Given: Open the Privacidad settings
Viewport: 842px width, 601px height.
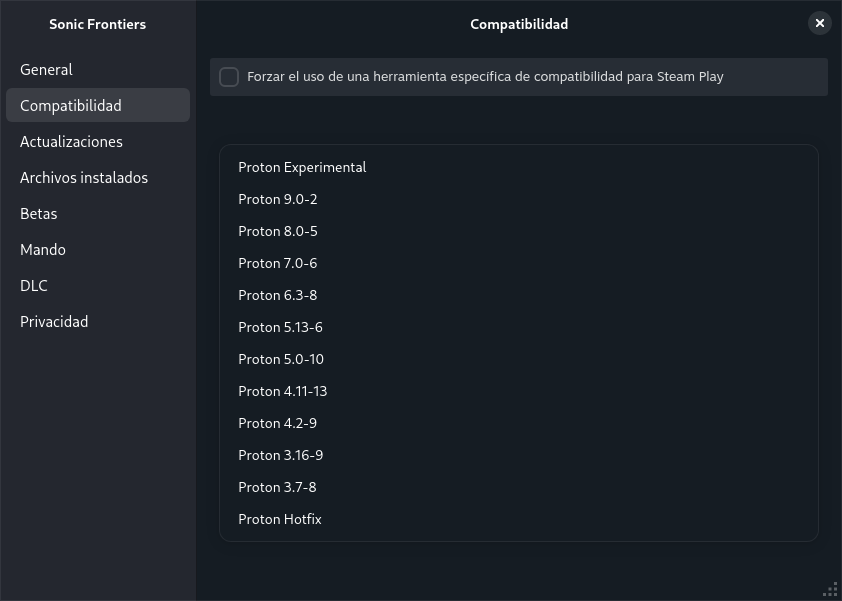Looking at the screenshot, I should pyautogui.click(x=54, y=321).
